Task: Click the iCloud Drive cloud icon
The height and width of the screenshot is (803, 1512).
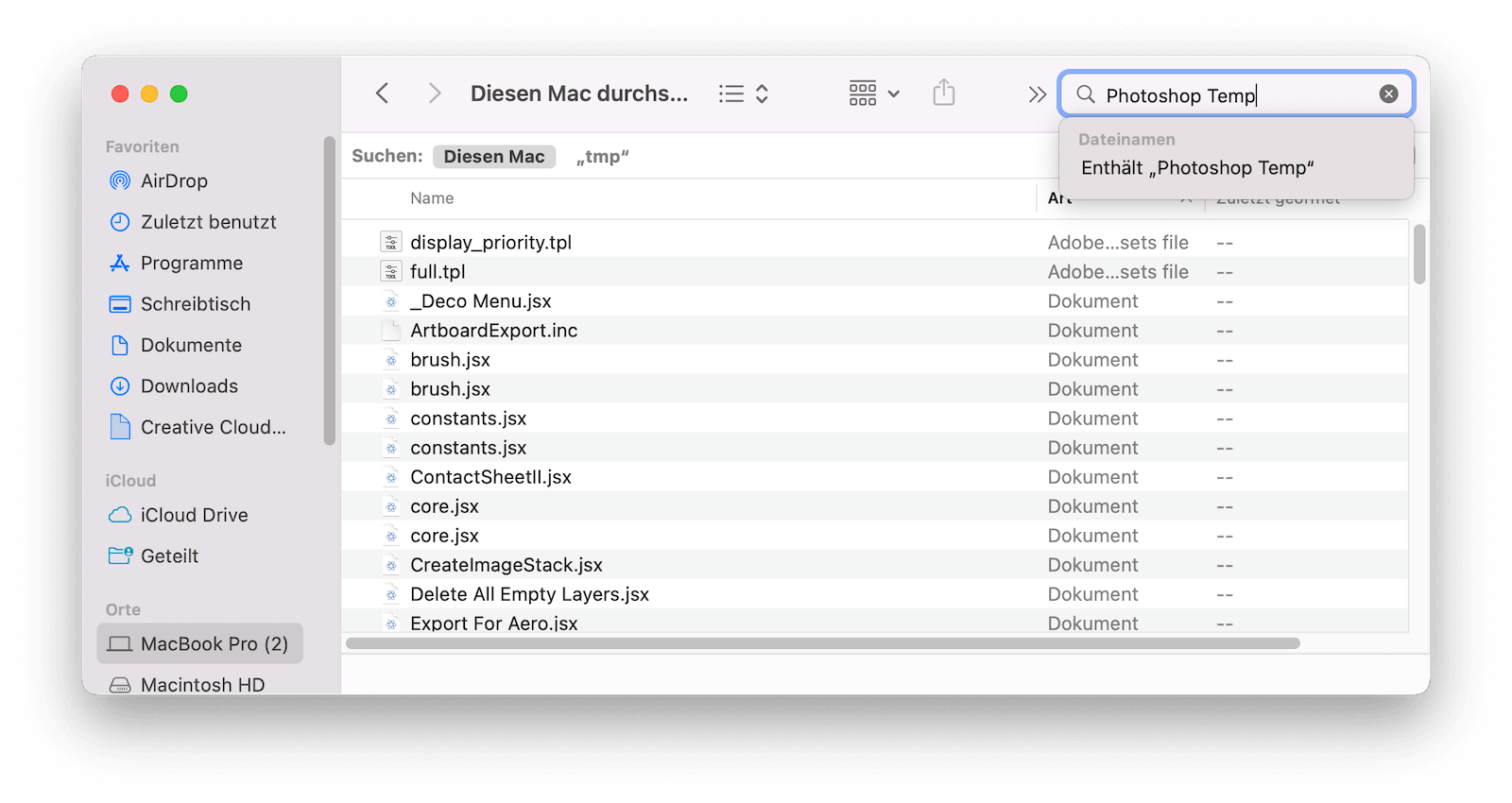Action: pyautogui.click(x=120, y=515)
